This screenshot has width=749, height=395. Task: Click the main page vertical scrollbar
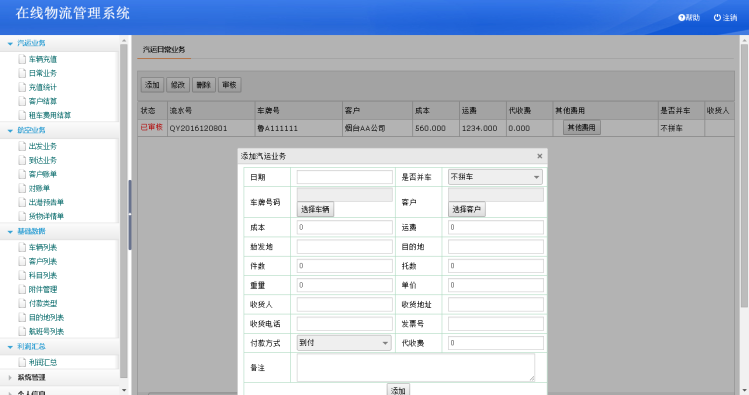[744, 177]
